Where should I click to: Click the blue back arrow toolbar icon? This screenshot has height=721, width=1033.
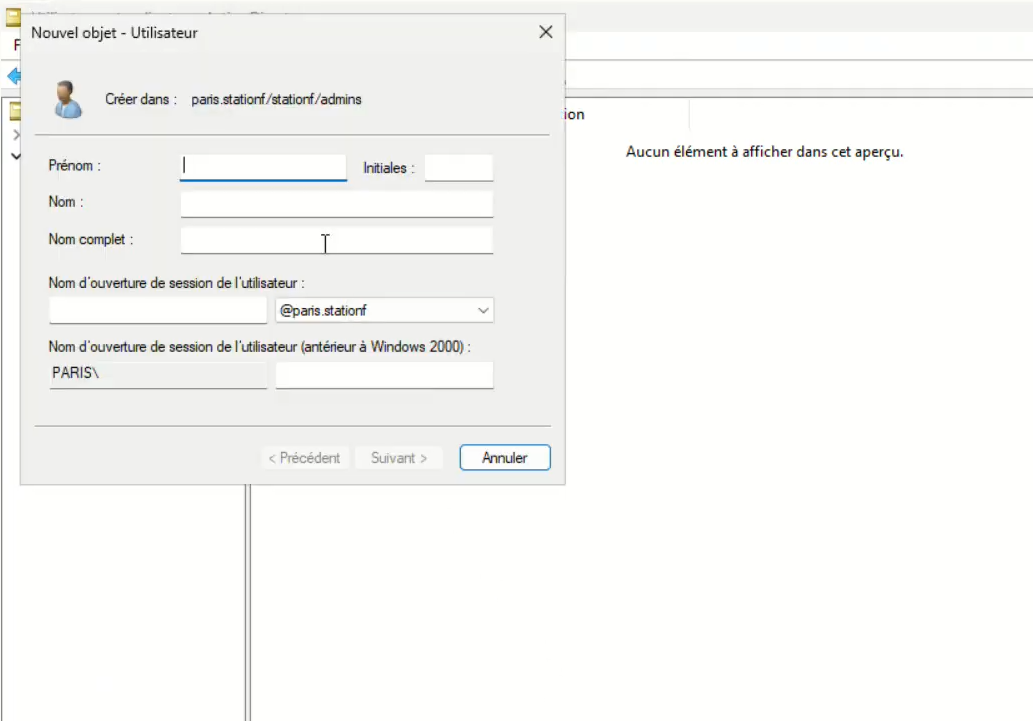pyautogui.click(x=13, y=76)
